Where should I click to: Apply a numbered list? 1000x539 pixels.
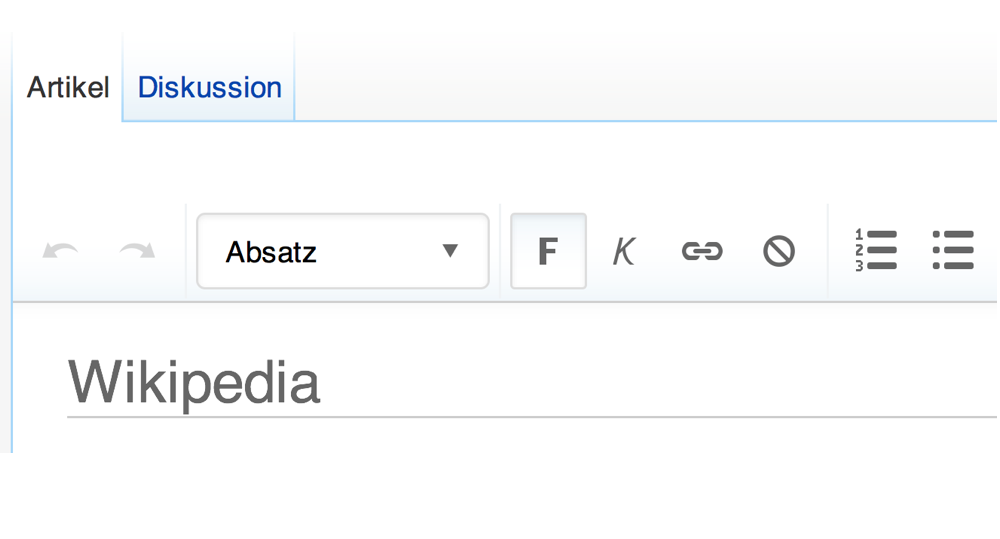point(876,250)
